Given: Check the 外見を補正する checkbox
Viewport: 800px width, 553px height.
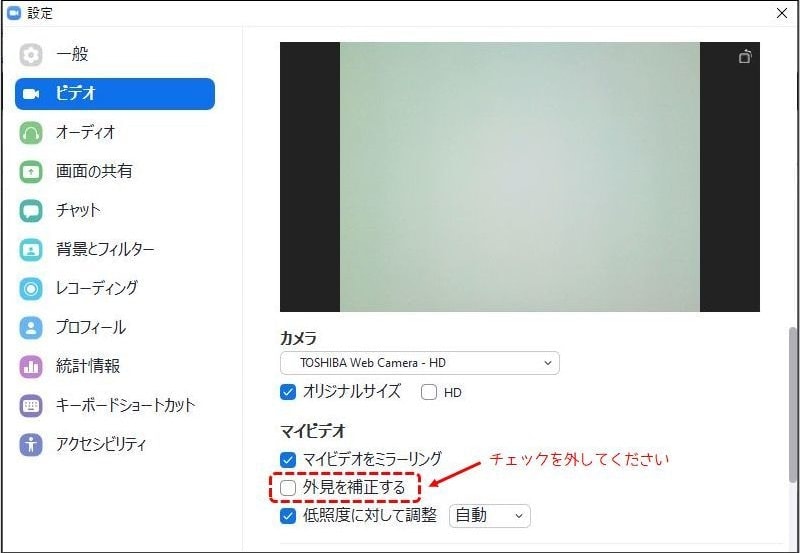Looking at the screenshot, I should (x=288, y=488).
